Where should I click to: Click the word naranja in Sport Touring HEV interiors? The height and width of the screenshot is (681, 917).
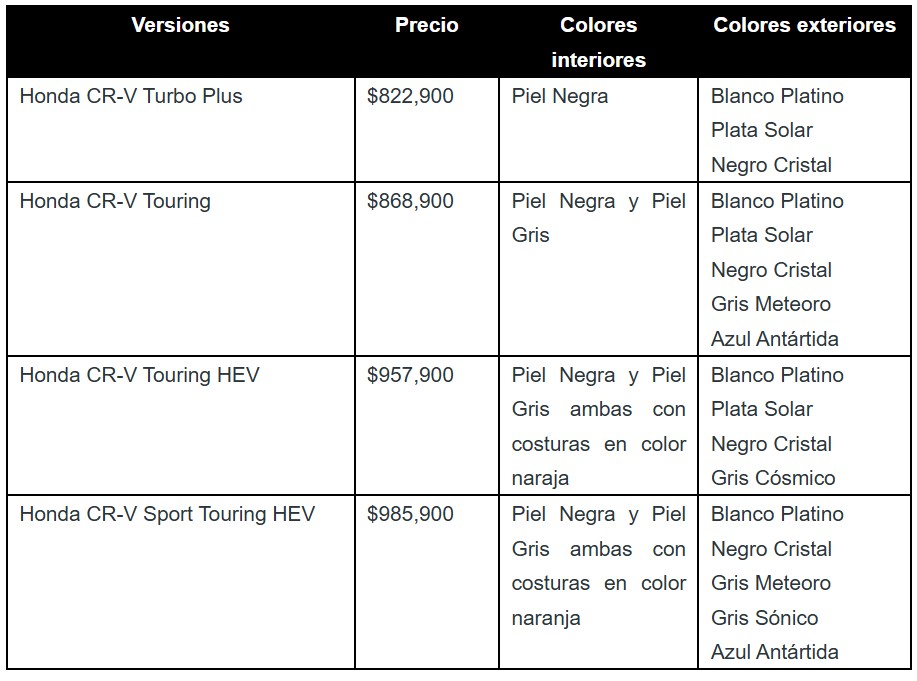click(546, 618)
